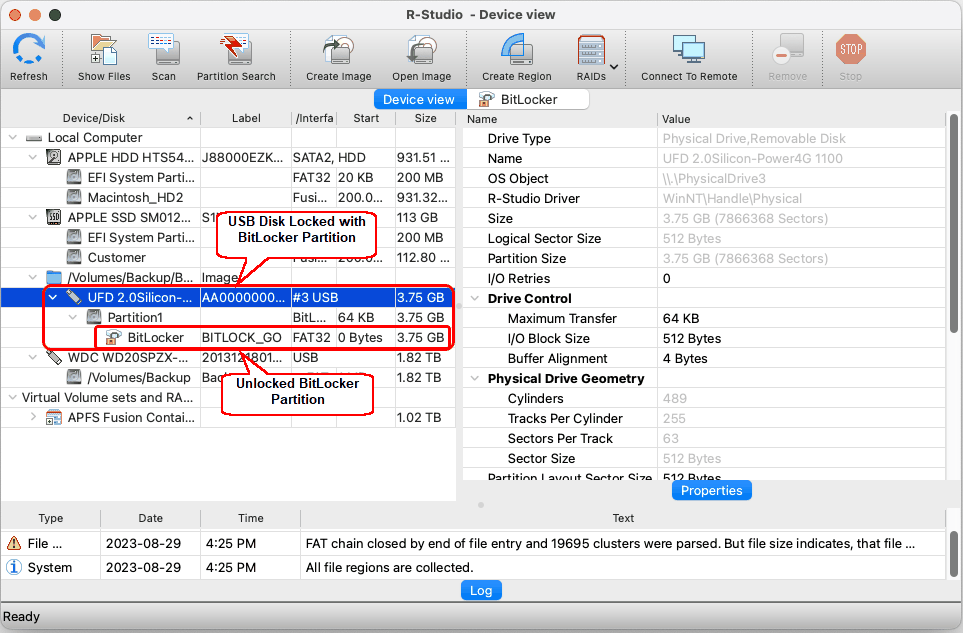The image size is (963, 633).
Task: Click the /Volumes/Backup/B folder icon
Action: [x=54, y=278]
